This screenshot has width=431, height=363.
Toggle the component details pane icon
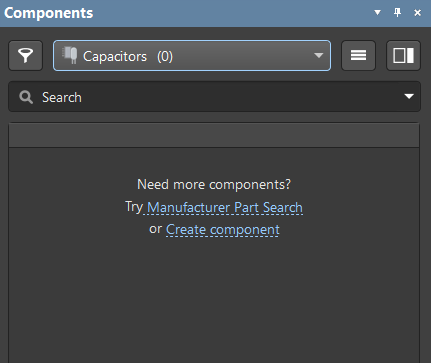[x=403, y=56]
